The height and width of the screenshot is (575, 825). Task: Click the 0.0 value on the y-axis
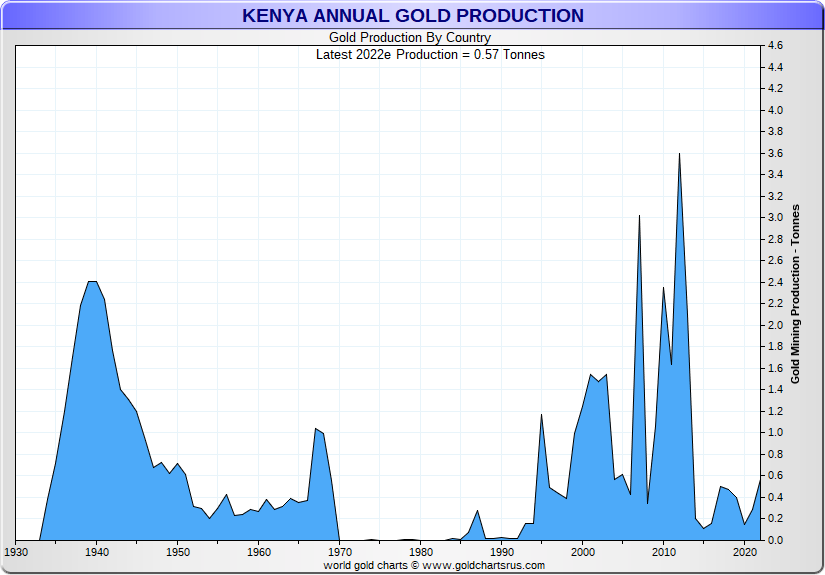tap(776, 540)
